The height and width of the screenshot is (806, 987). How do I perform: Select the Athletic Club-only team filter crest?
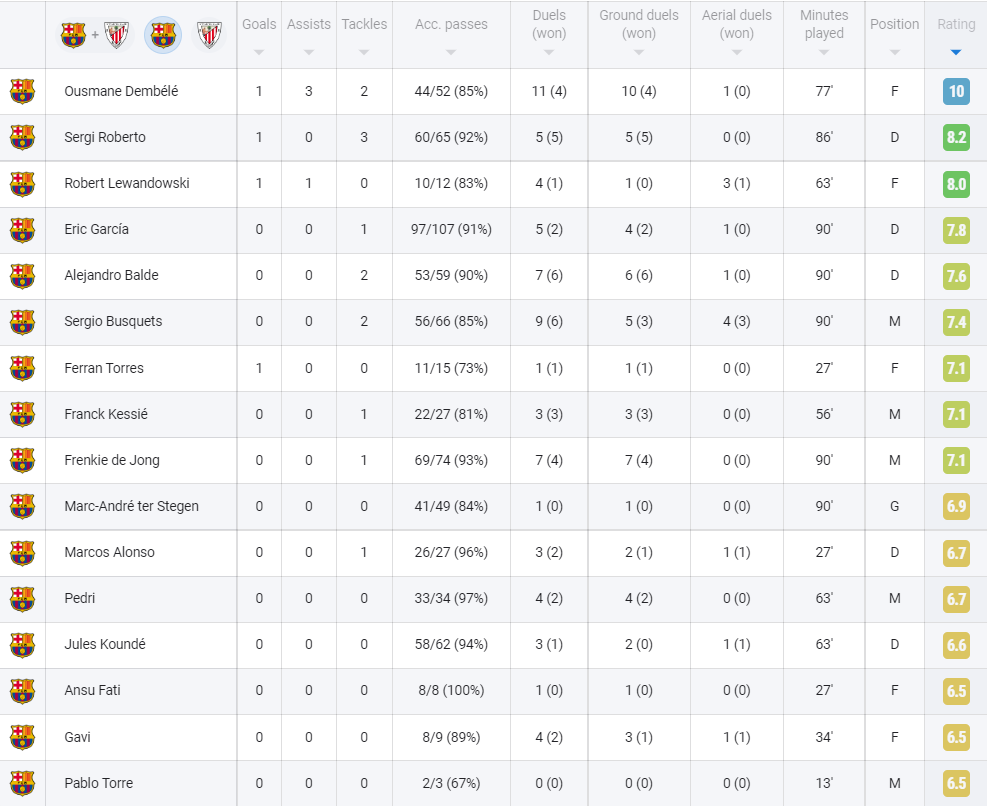[x=209, y=35]
